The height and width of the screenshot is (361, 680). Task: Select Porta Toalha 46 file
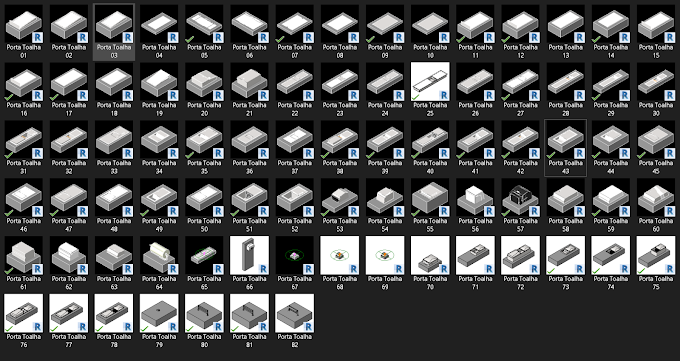23,197
